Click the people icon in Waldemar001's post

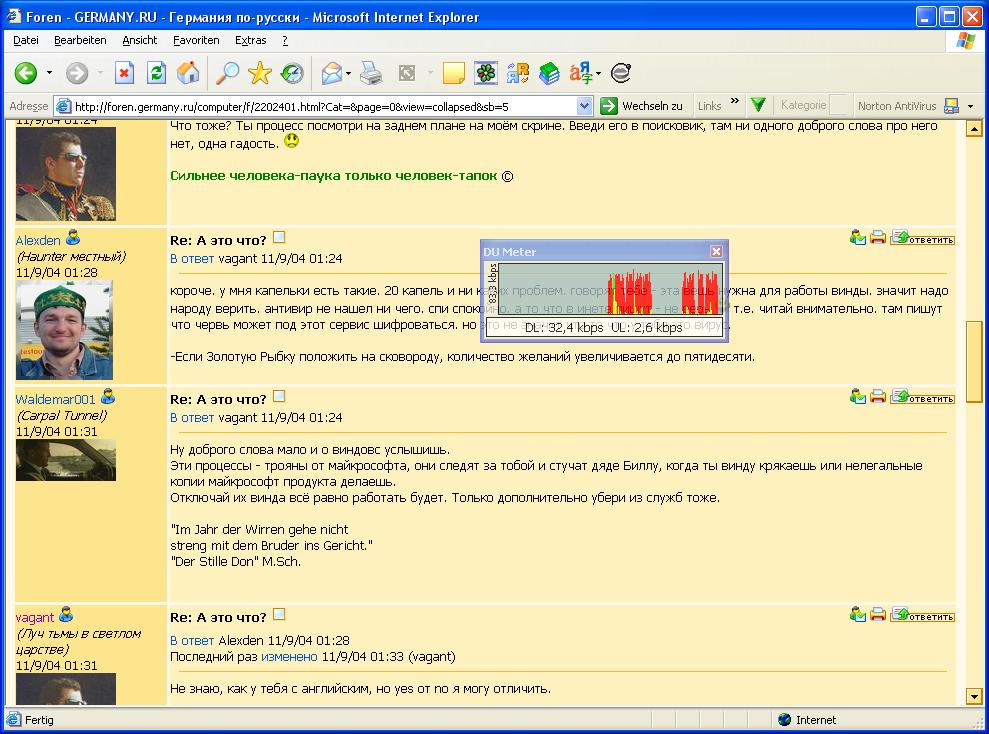pyautogui.click(x=857, y=396)
